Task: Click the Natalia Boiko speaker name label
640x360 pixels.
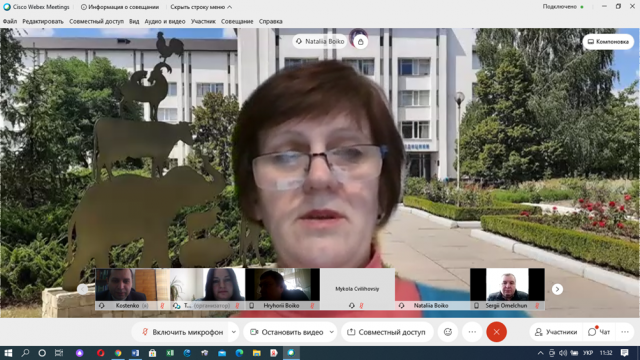Action: (320, 42)
